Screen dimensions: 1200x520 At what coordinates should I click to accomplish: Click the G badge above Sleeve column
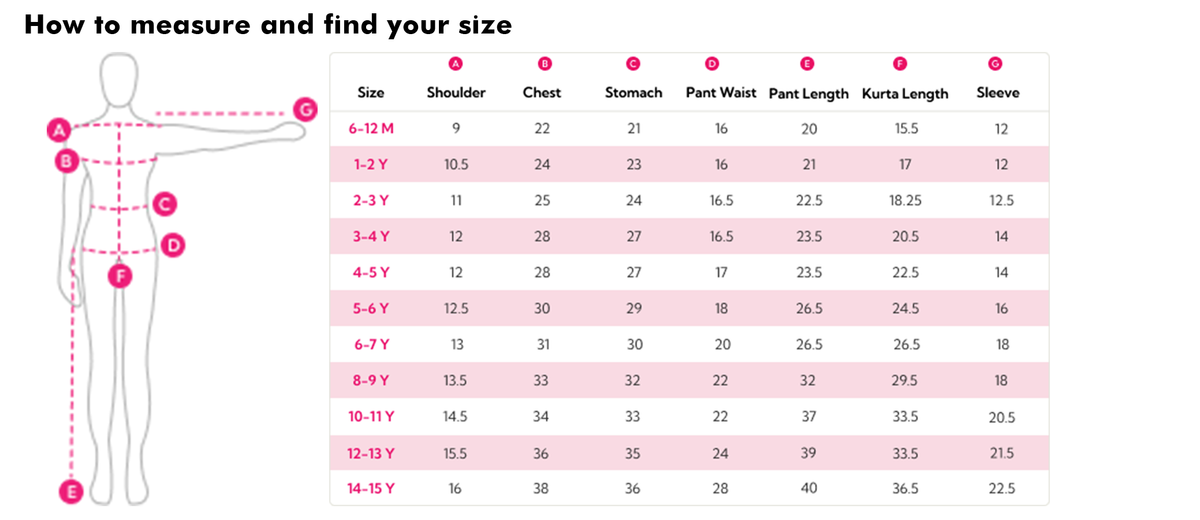point(996,64)
